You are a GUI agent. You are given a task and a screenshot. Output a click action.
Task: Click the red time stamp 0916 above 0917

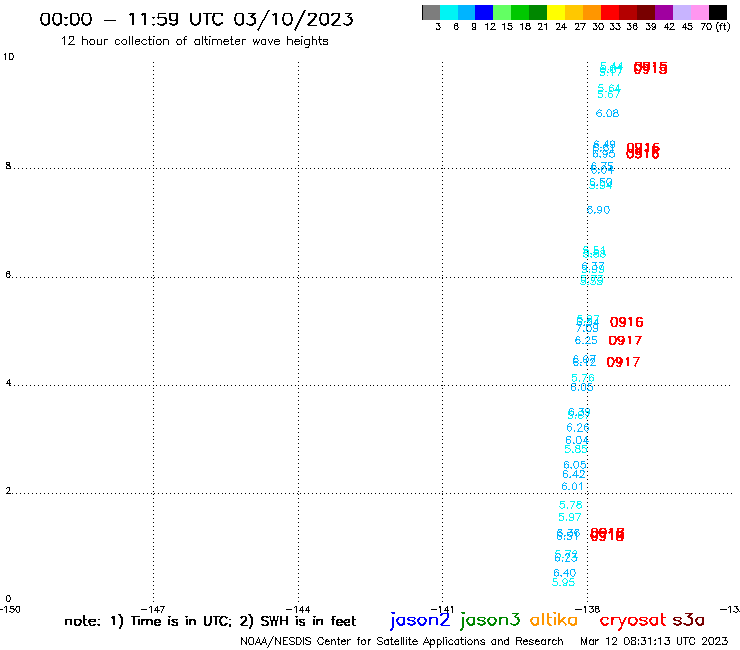[627, 322]
